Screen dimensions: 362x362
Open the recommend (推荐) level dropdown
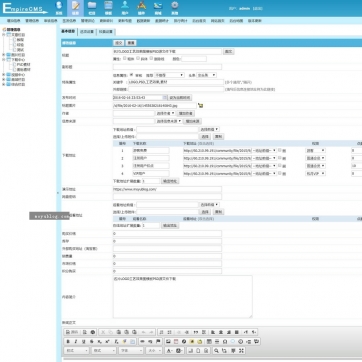click(169, 75)
